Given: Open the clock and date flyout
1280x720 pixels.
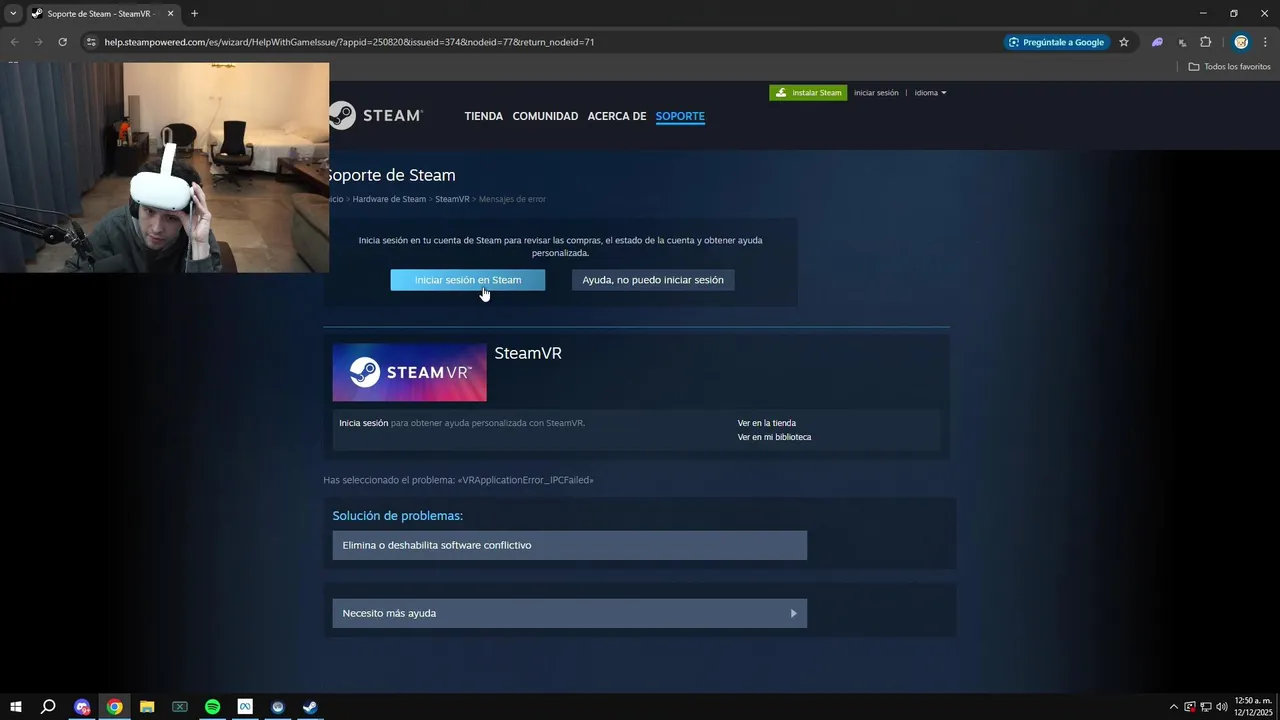Looking at the screenshot, I should [1253, 707].
